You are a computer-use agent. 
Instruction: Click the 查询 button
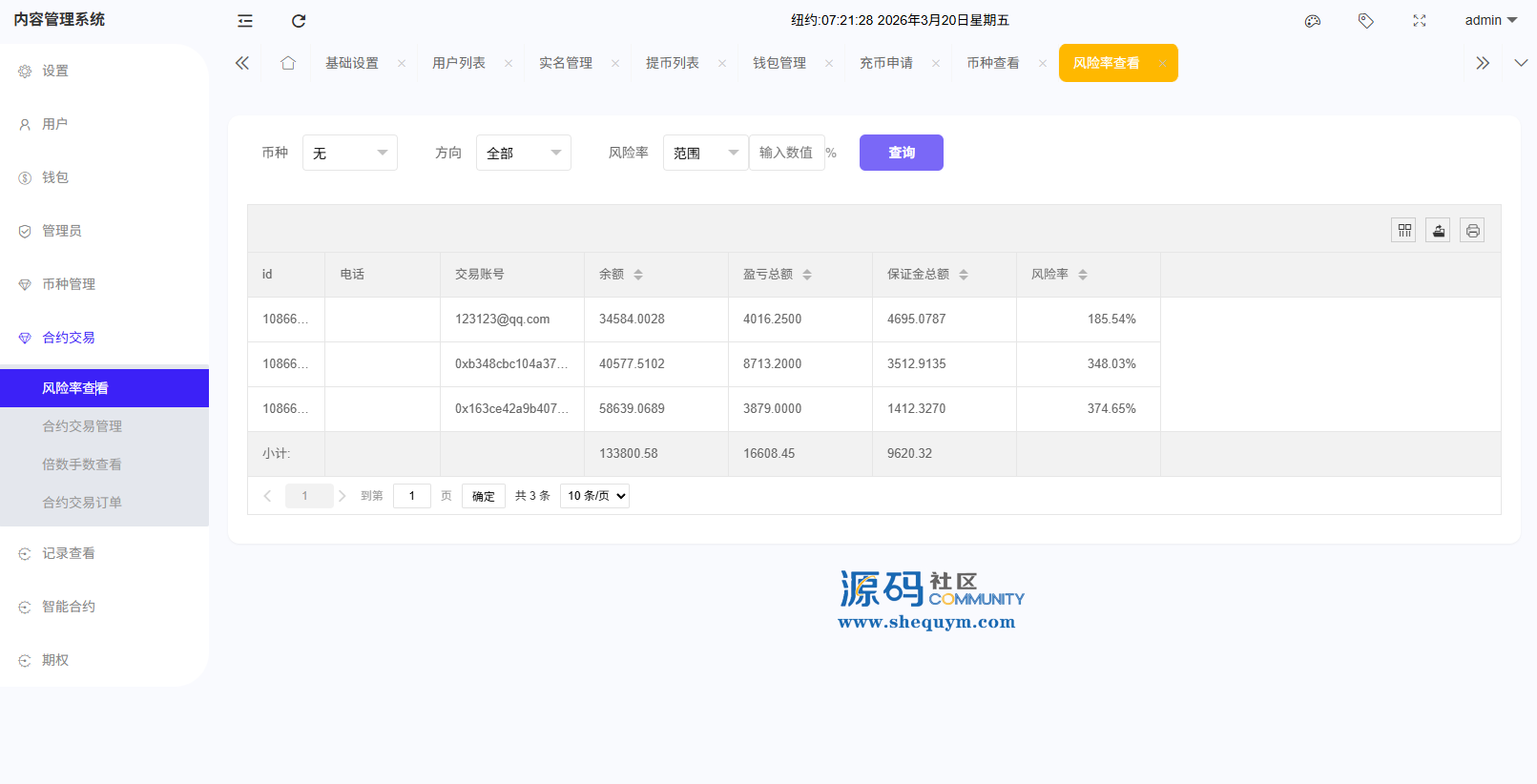[x=901, y=153]
